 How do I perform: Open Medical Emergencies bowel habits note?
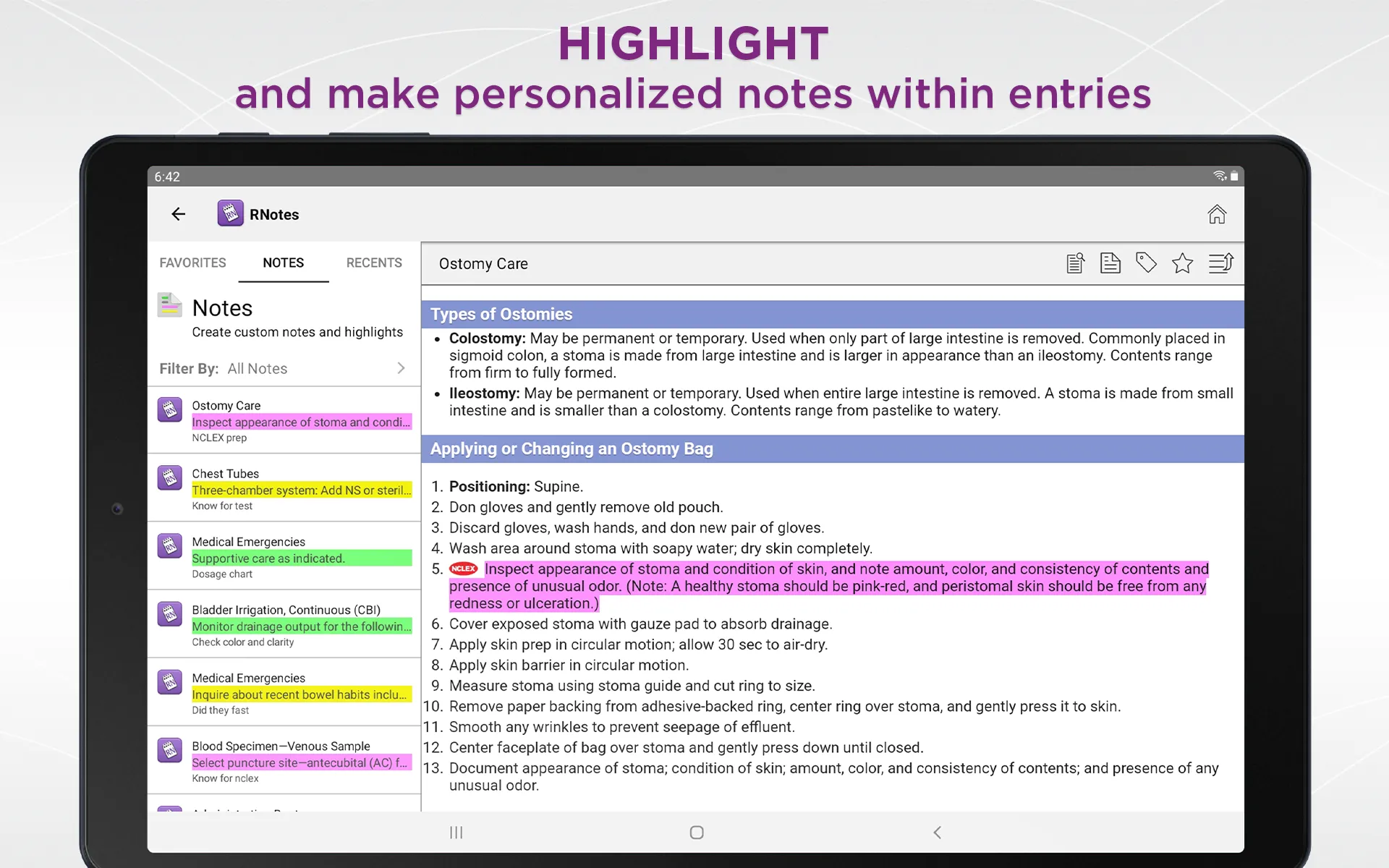[x=284, y=692]
